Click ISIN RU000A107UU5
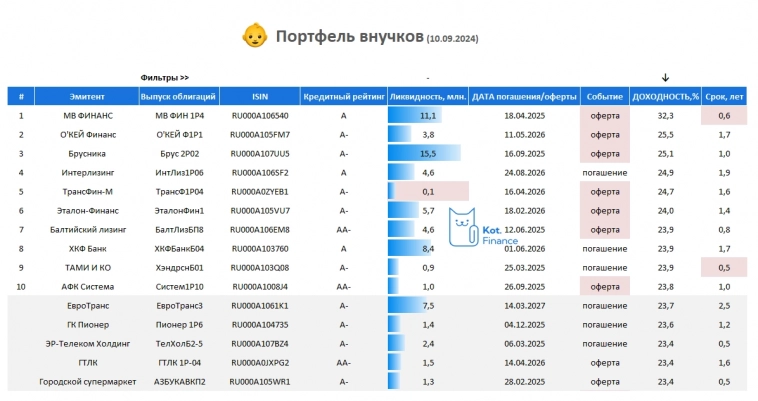The height and width of the screenshot is (401, 758). [x=260, y=154]
